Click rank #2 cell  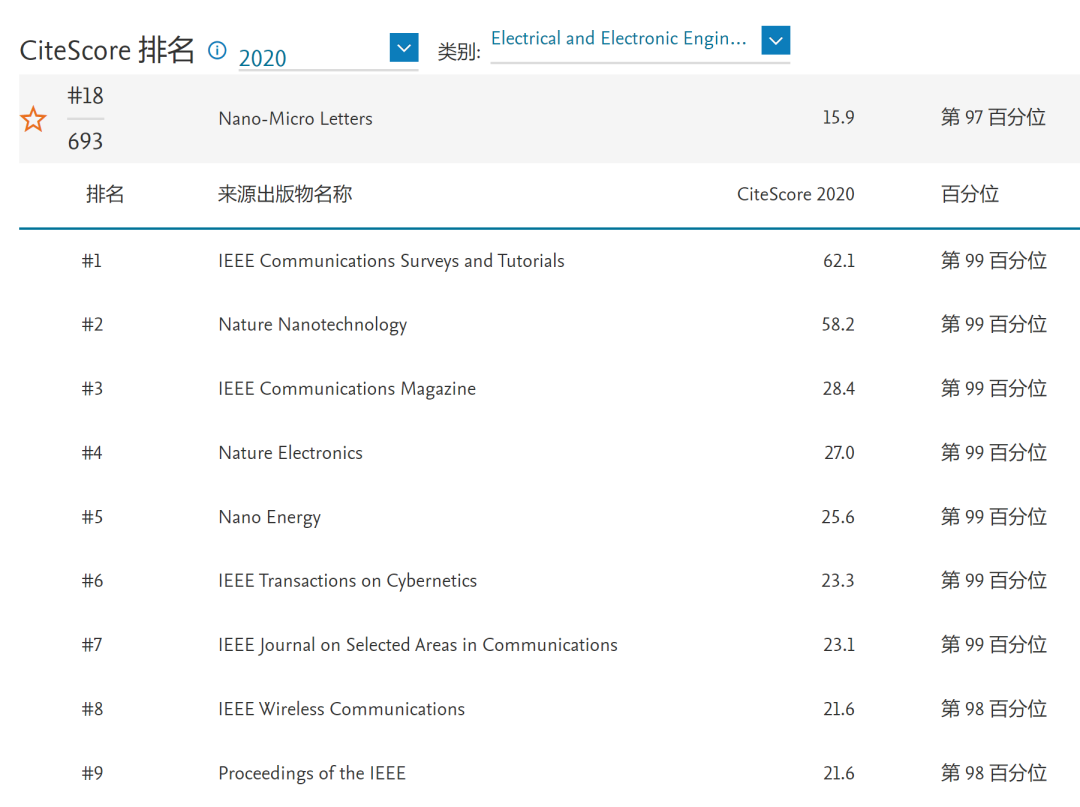coord(92,324)
